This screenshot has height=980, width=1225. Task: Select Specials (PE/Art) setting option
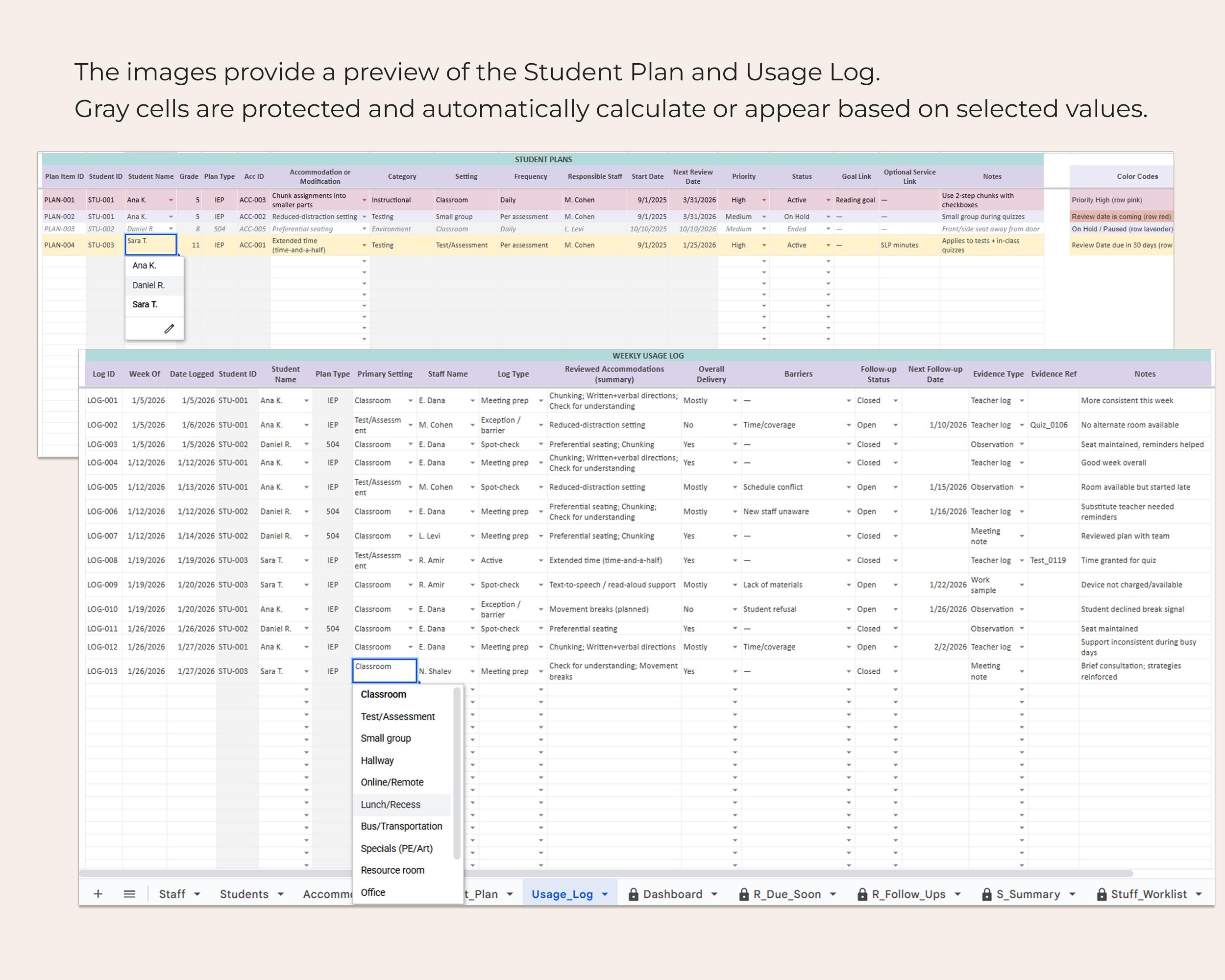402,848
